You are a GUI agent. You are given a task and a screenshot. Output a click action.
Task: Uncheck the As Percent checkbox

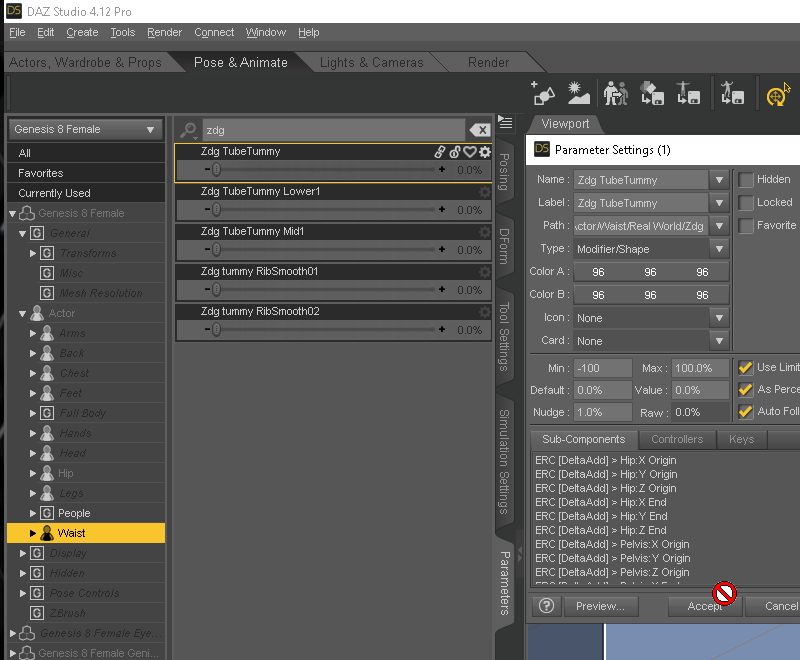point(746,390)
